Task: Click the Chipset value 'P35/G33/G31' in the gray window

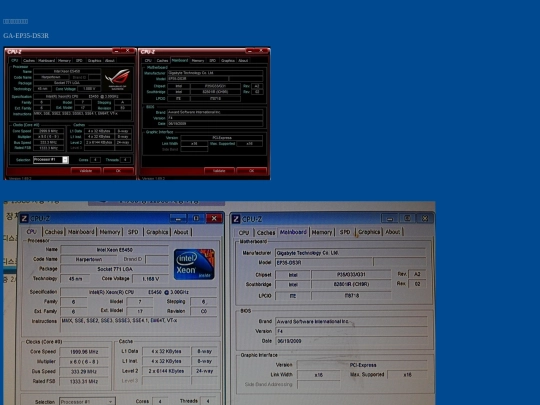Action: pyautogui.click(x=351, y=274)
